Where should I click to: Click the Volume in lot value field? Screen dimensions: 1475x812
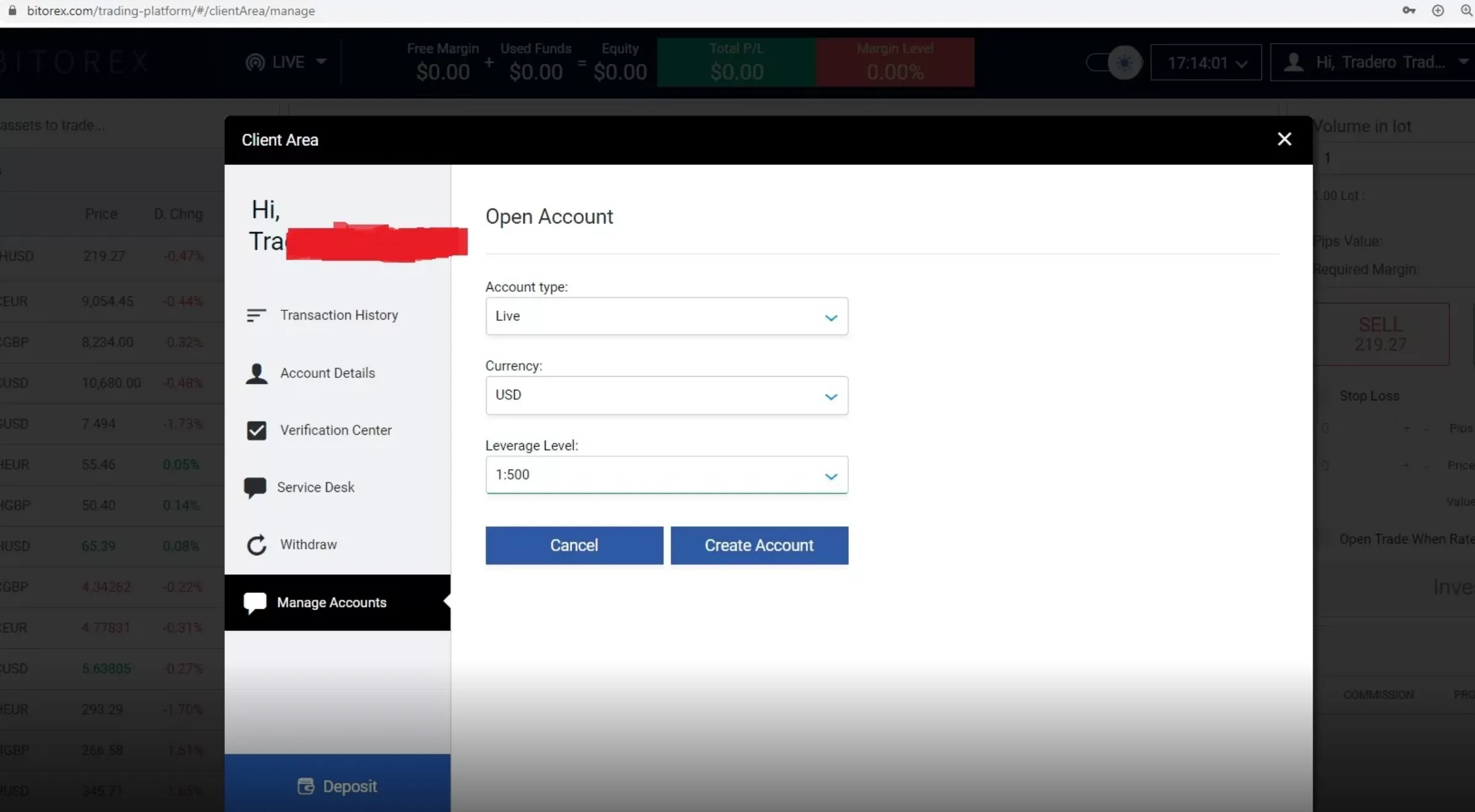click(x=1395, y=158)
